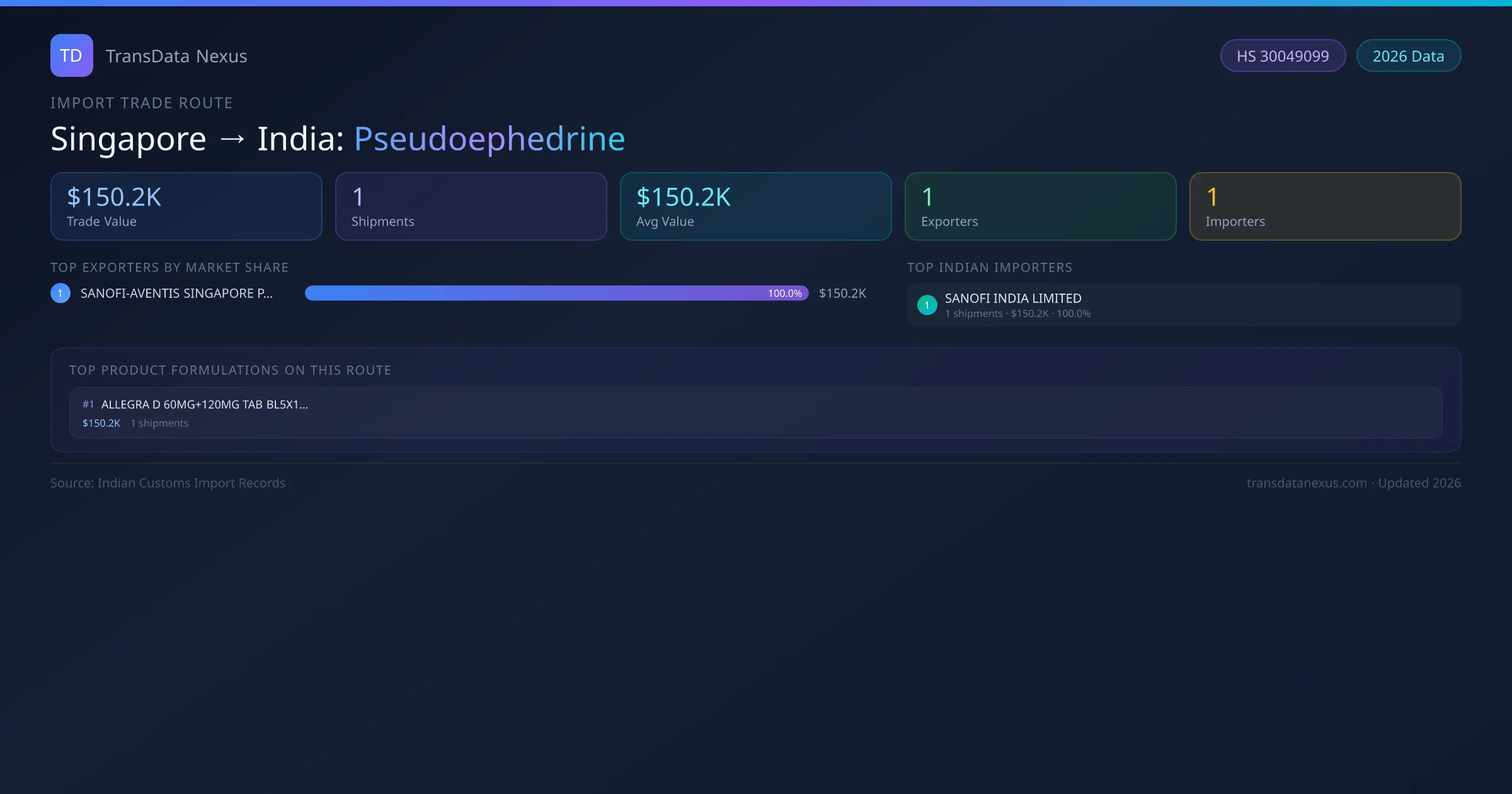Open the Avg Value stat card
This screenshot has width=1512, height=794.
coord(755,207)
